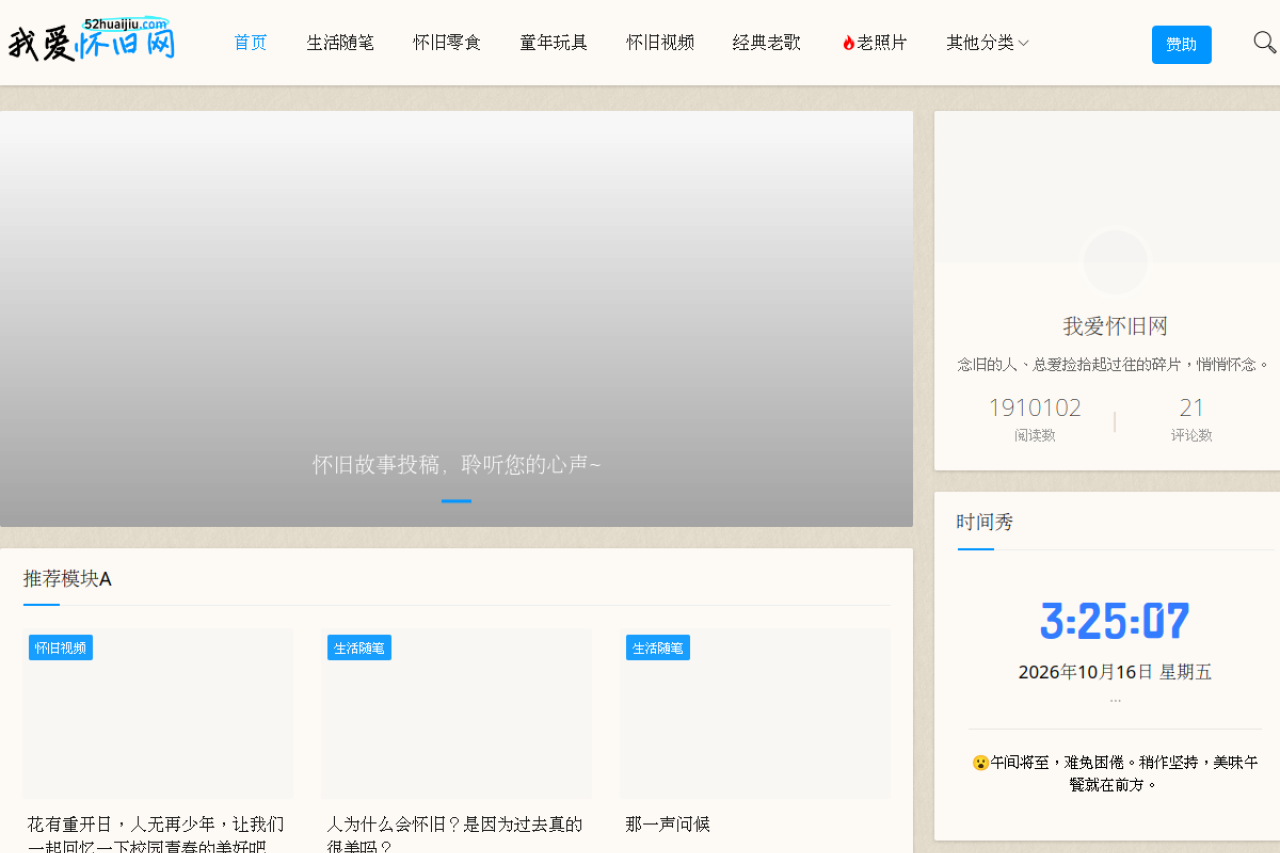
Task: Click the 时间秀 widget heading
Action: pyautogui.click(x=985, y=522)
